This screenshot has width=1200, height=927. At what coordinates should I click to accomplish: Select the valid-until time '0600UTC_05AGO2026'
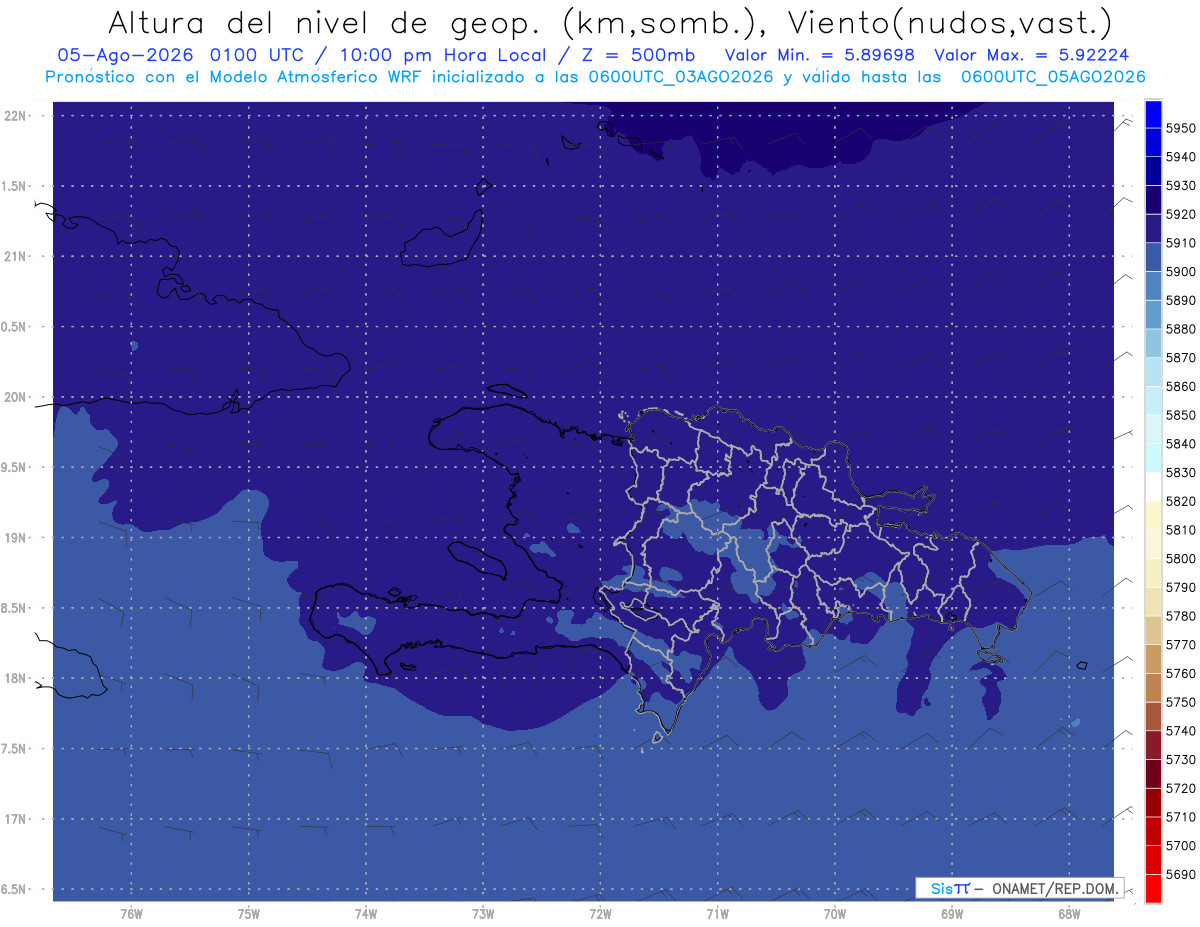(x=1053, y=77)
